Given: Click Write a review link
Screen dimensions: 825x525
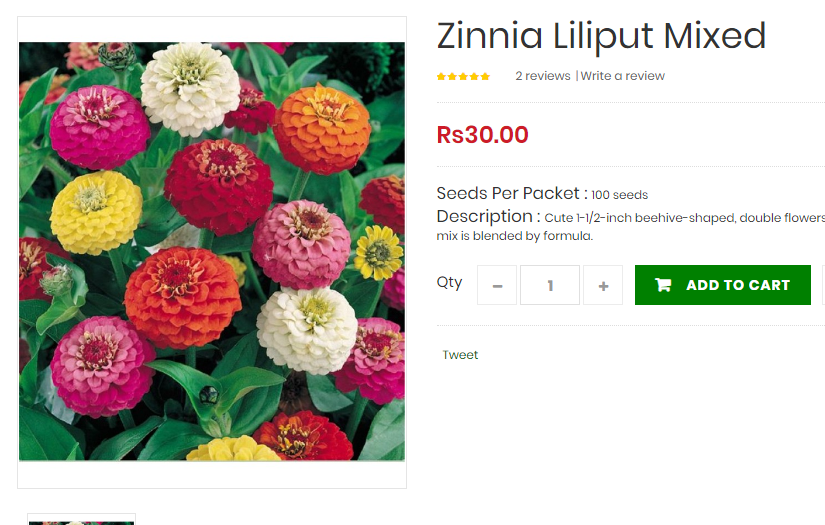Looking at the screenshot, I should (x=622, y=76).
